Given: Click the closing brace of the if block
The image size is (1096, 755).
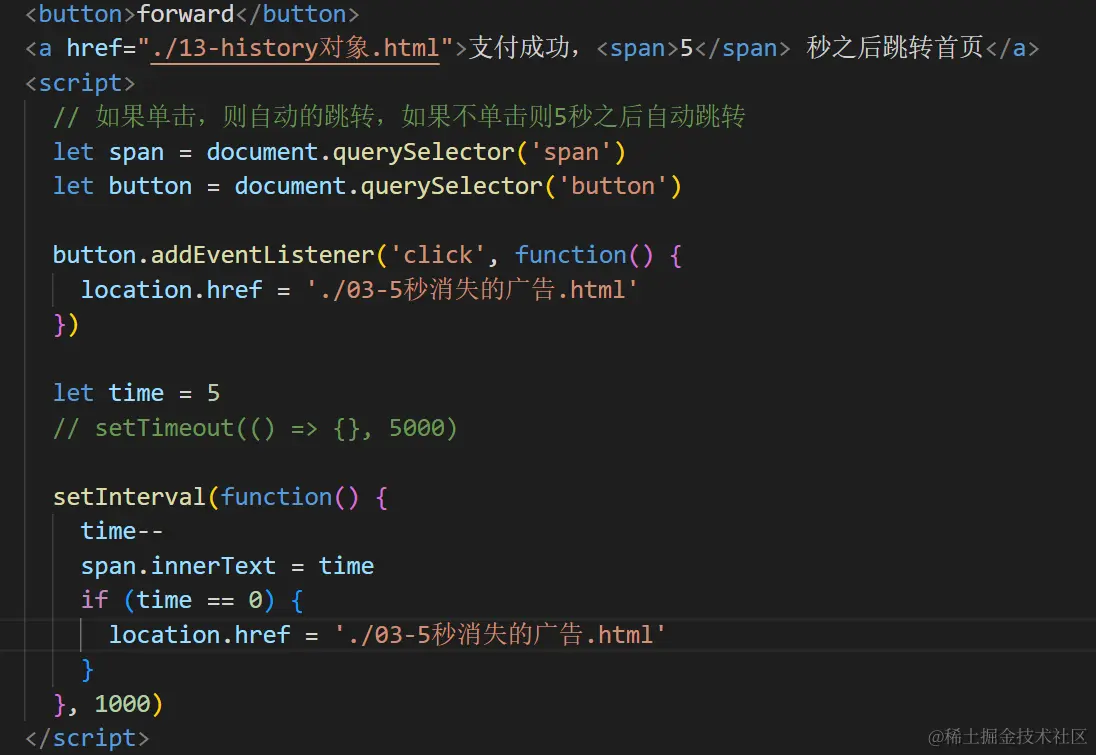Looking at the screenshot, I should pyautogui.click(x=87, y=669).
